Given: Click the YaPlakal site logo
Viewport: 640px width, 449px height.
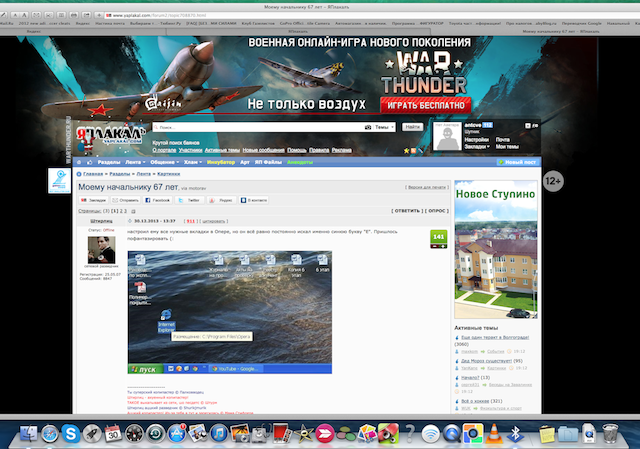Looking at the screenshot, I should [x=110, y=135].
